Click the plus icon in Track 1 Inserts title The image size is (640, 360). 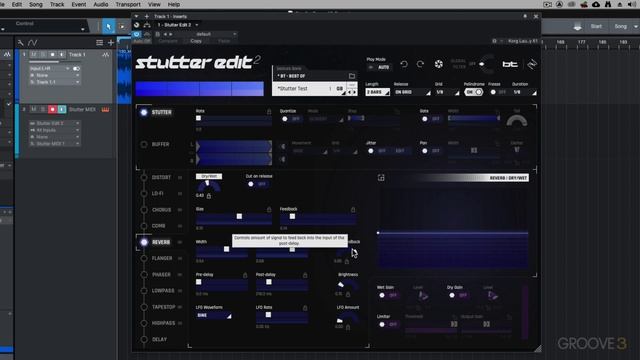147,16
